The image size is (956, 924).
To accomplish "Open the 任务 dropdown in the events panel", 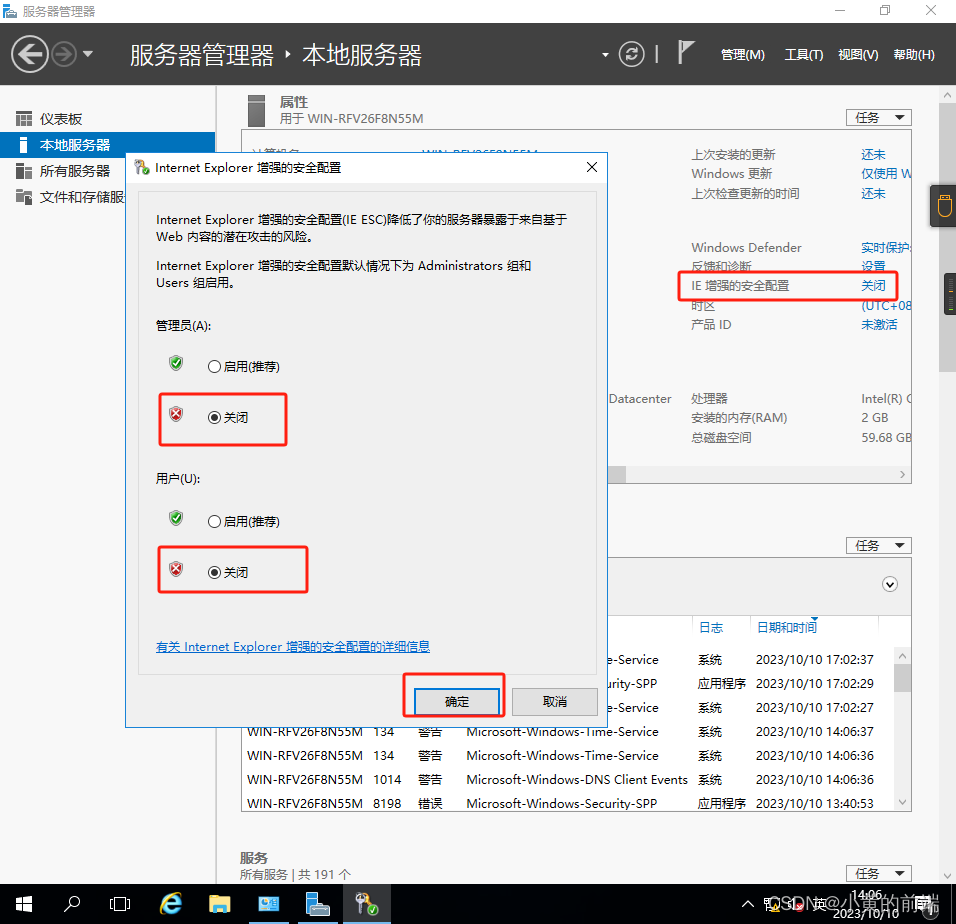I will tap(878, 545).
